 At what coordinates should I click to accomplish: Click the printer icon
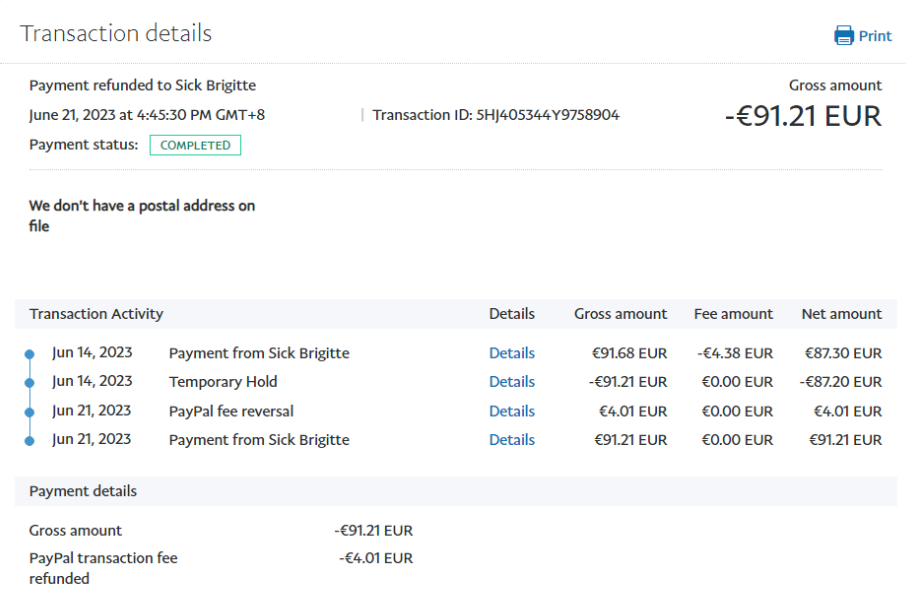(844, 36)
